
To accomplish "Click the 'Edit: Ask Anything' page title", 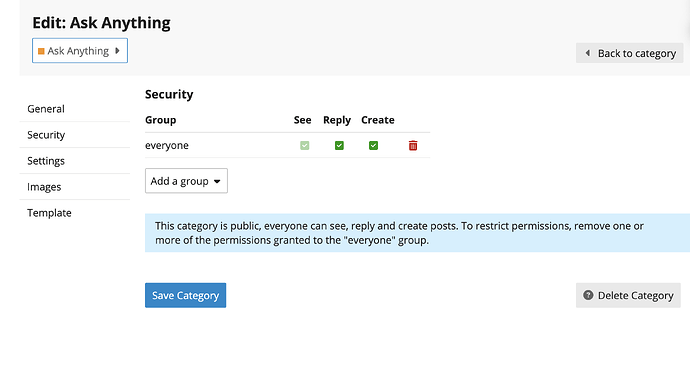I will 101,23.
